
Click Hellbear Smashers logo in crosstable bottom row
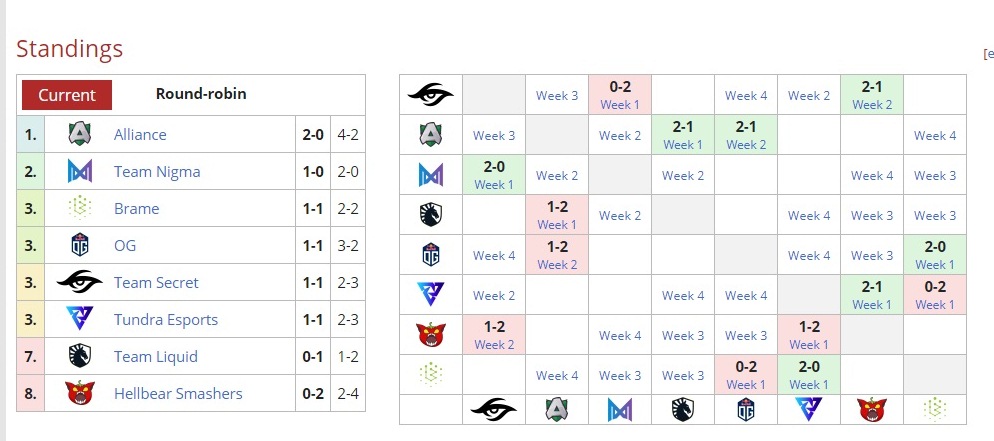(x=871, y=408)
